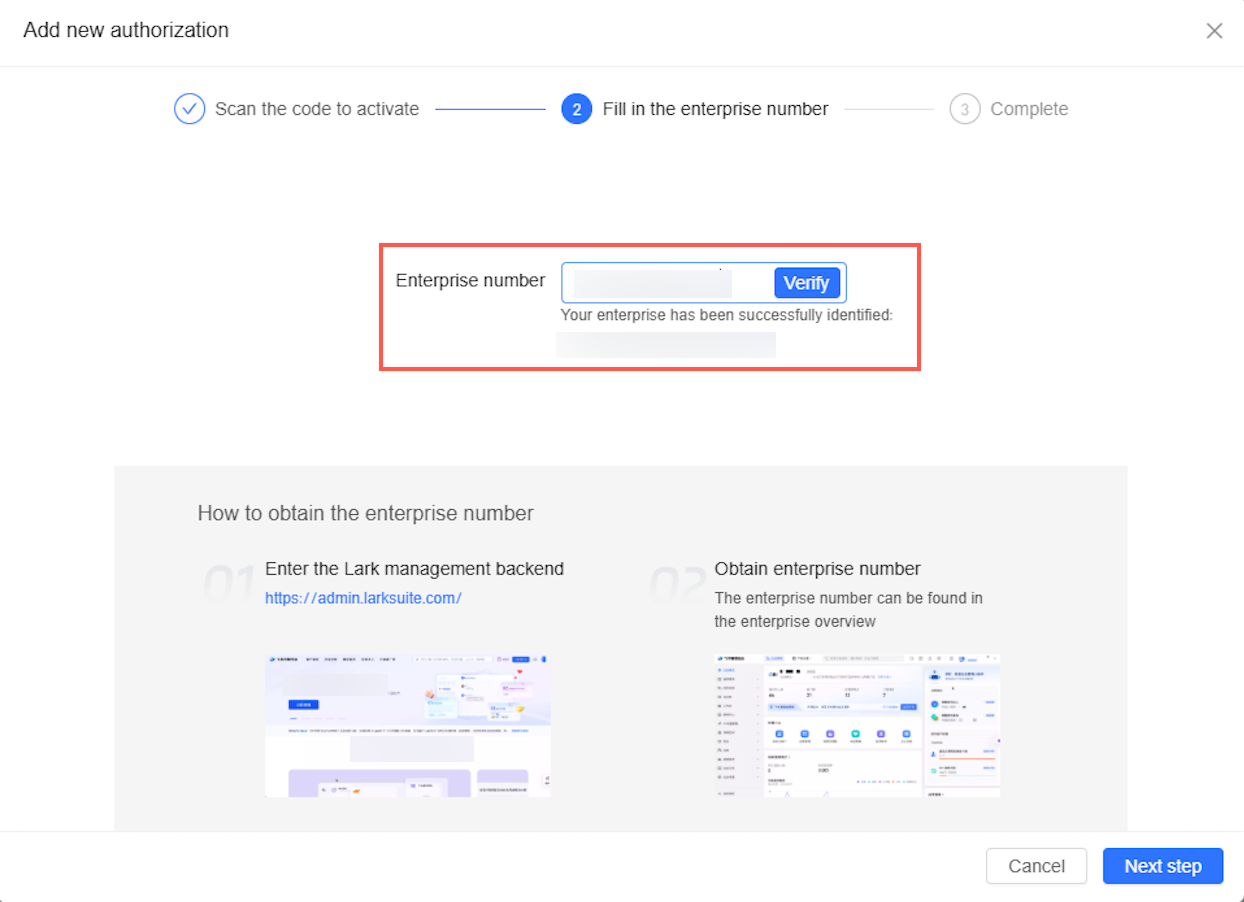Click the checkmark icon for step one
Viewport: 1244px width, 902px height.
click(189, 109)
